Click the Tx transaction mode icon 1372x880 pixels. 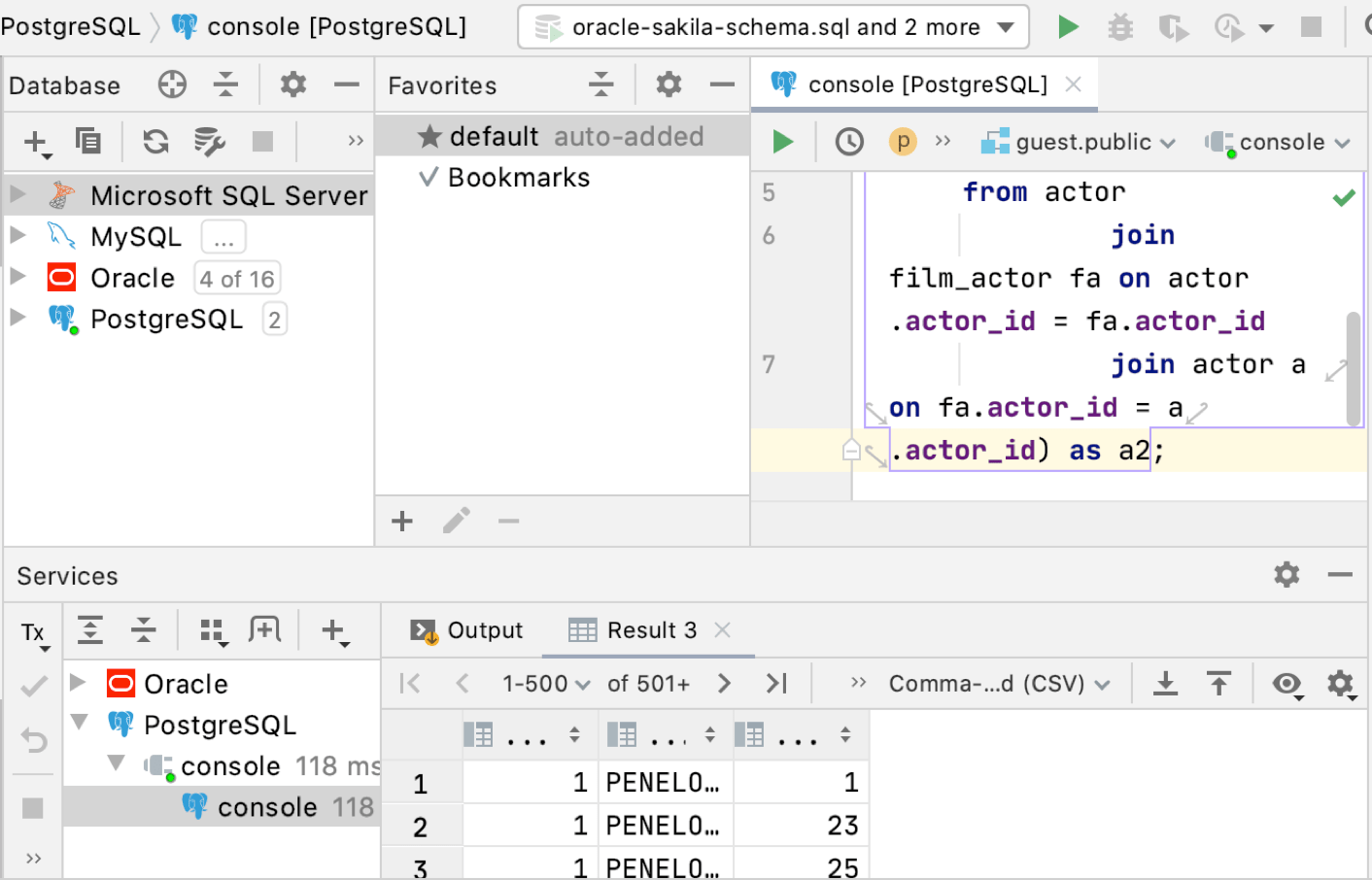click(34, 633)
